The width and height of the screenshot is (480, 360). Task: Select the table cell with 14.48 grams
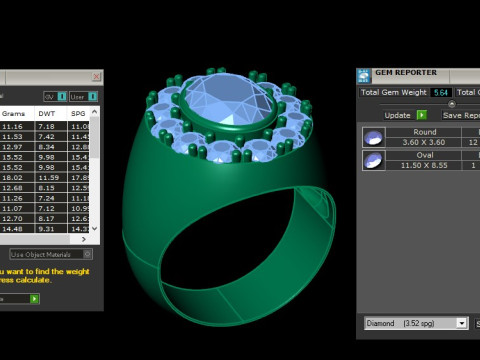click(x=17, y=229)
